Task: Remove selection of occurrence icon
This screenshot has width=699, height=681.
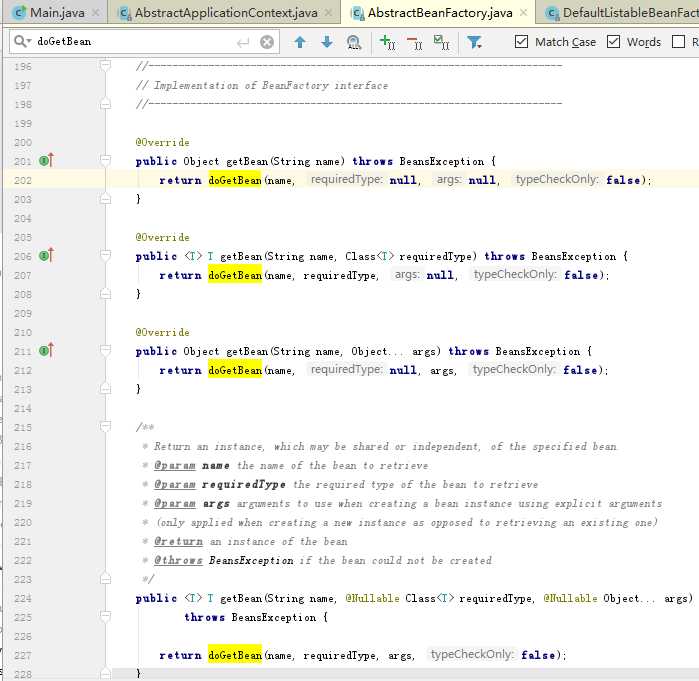Action: point(415,42)
